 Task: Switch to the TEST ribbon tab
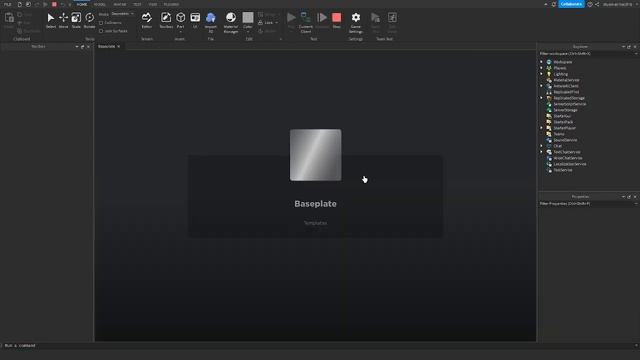coord(137,4)
